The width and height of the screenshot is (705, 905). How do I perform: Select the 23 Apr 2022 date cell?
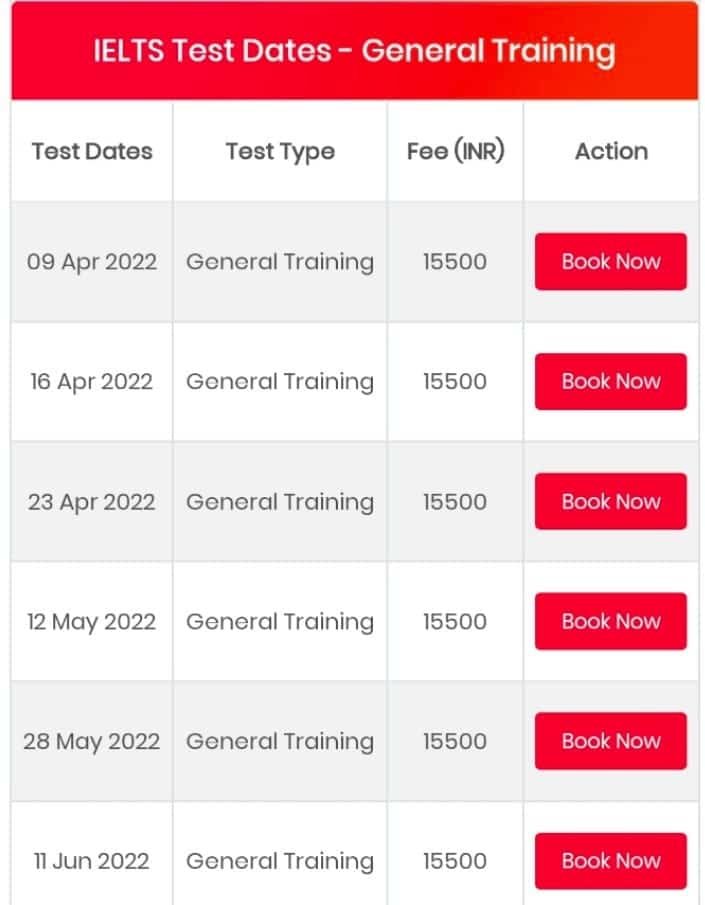(x=90, y=501)
